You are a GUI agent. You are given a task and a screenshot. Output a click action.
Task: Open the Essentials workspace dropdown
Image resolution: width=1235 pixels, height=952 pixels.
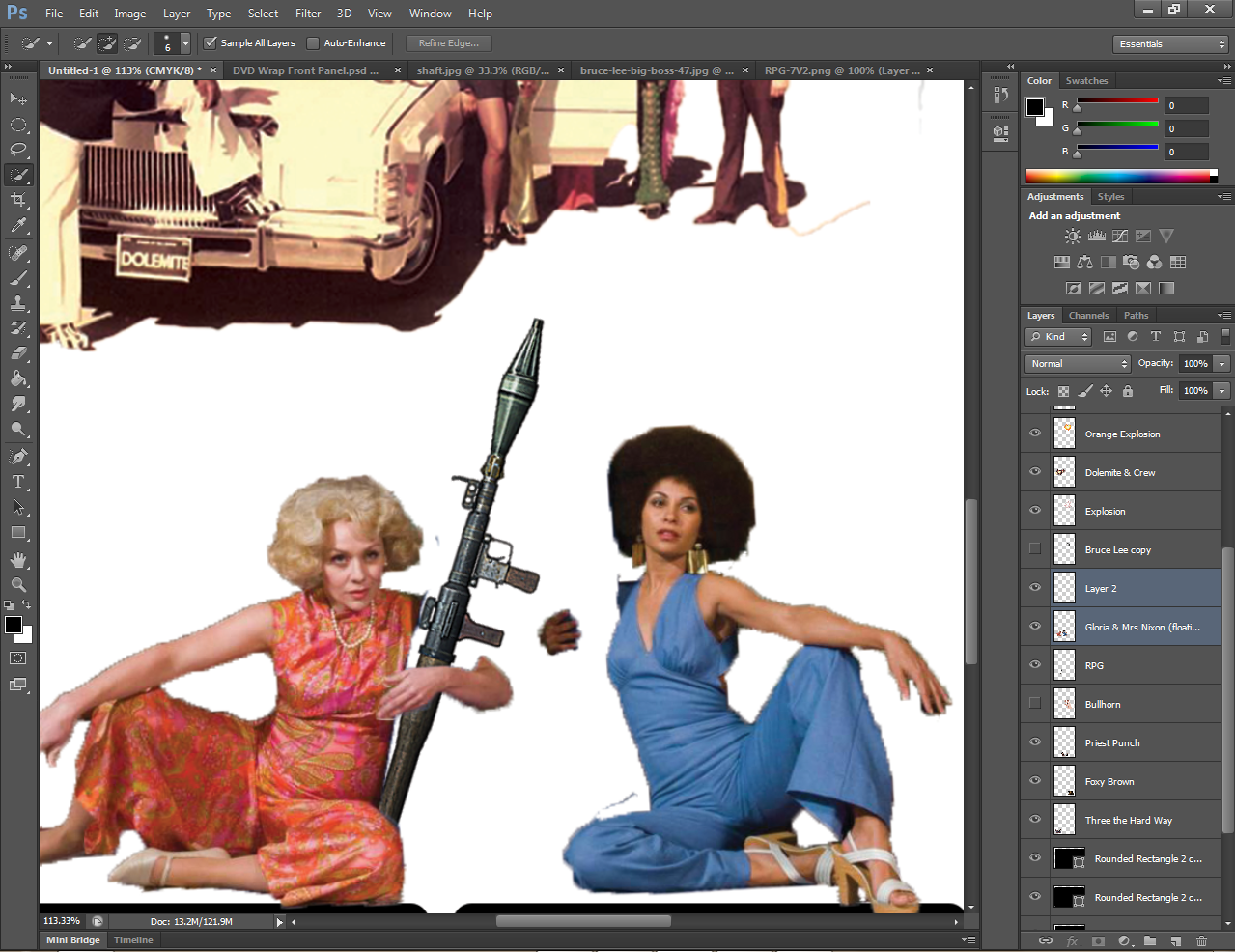tap(1170, 44)
